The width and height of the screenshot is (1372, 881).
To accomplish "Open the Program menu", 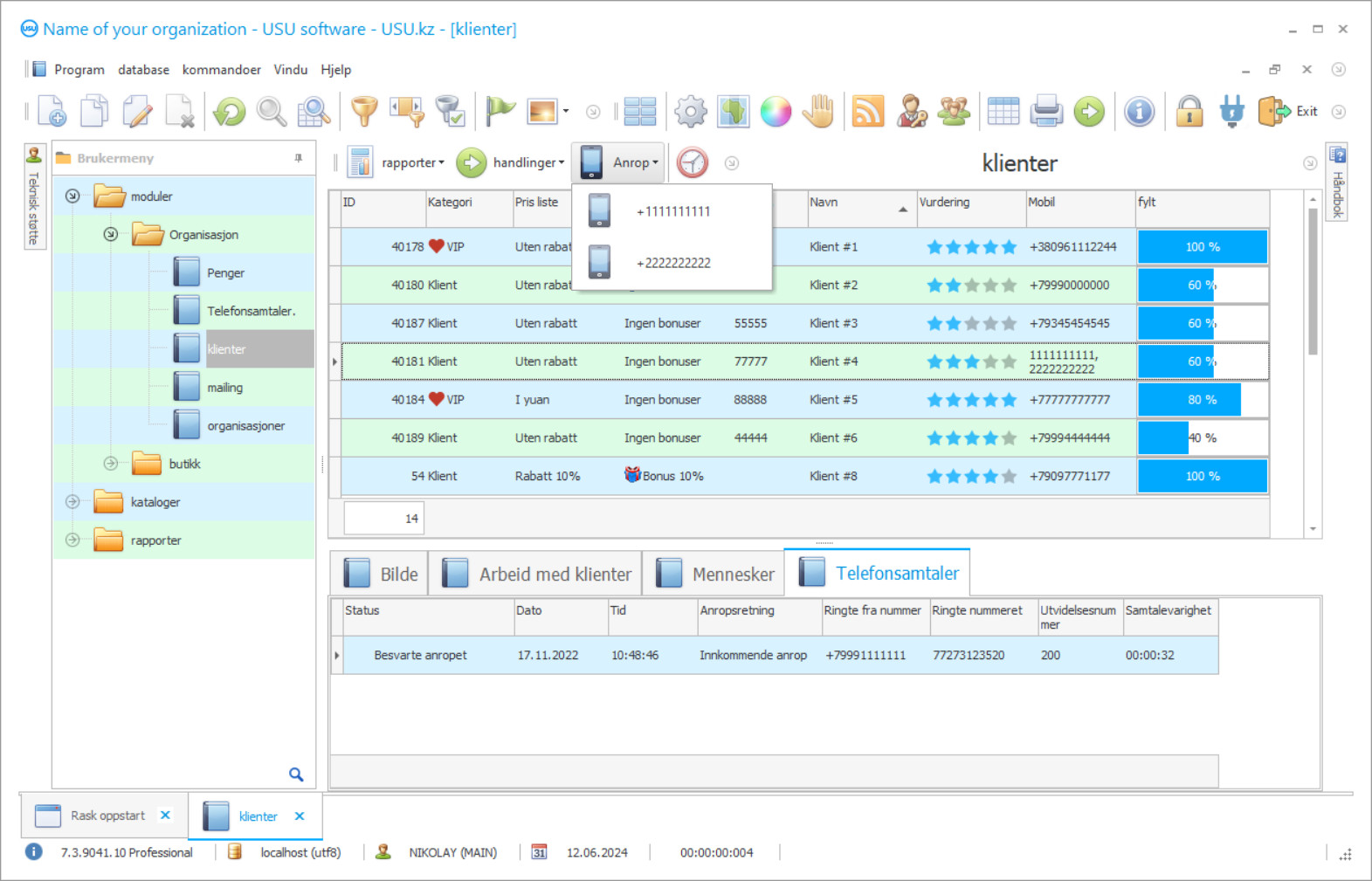I will (79, 70).
